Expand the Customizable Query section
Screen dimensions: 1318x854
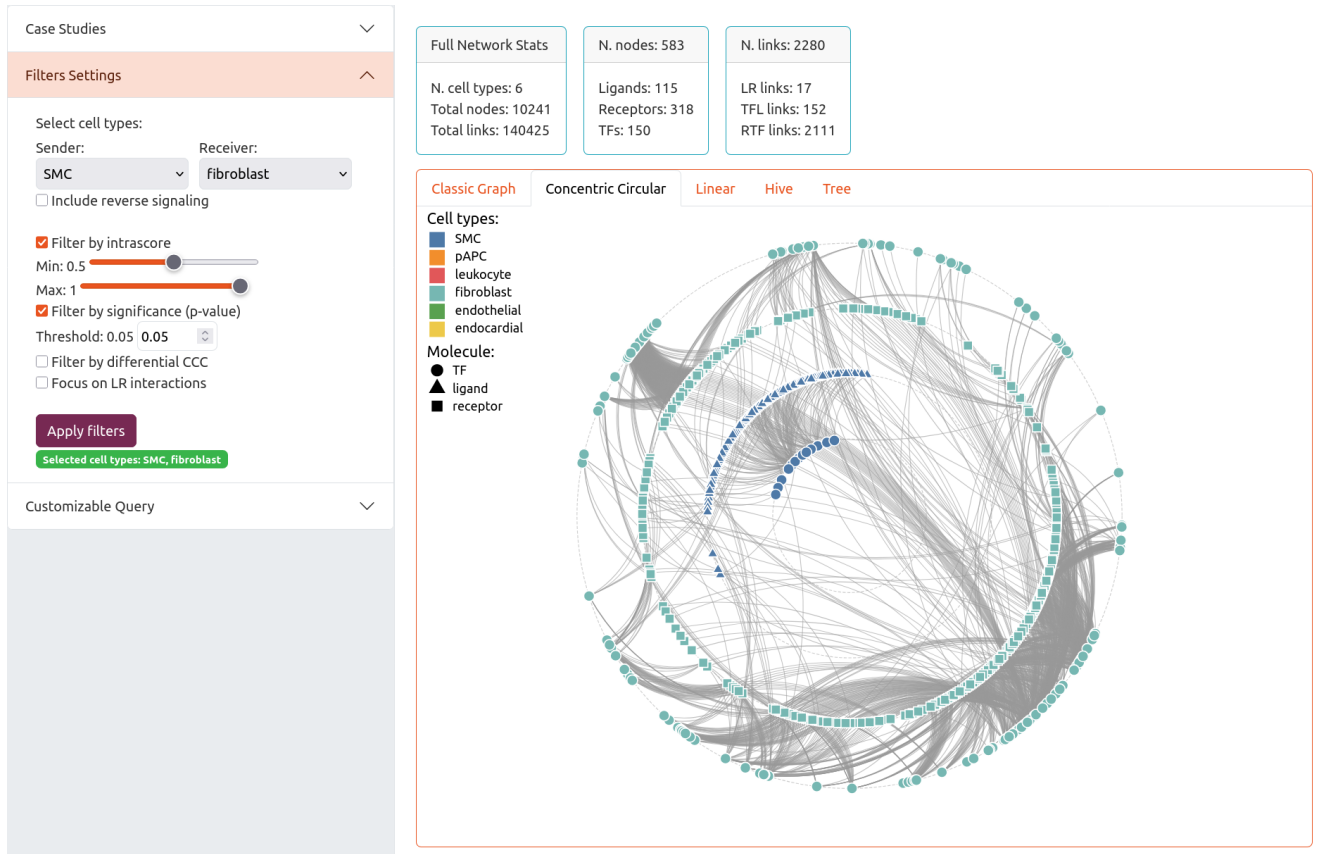click(200, 506)
